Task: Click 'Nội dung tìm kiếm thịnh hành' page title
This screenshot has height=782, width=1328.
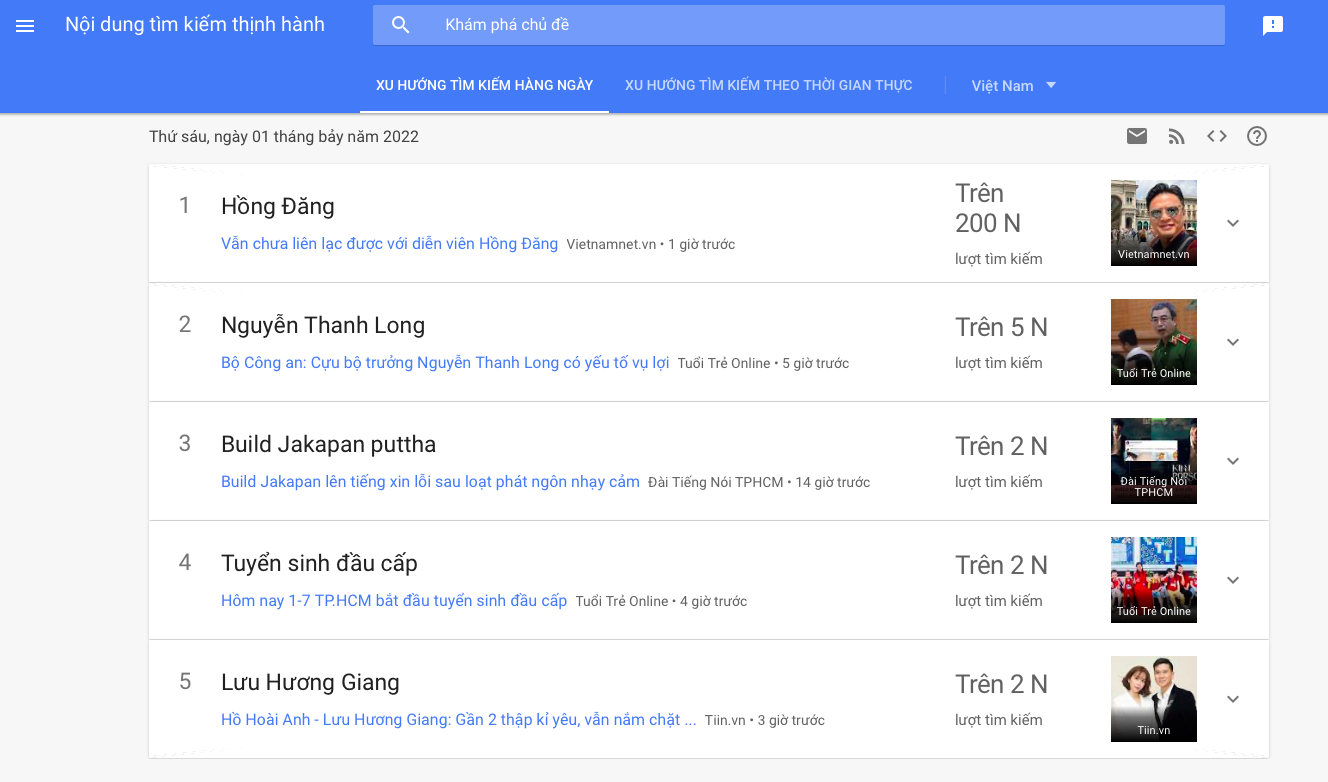Action: 195,25
